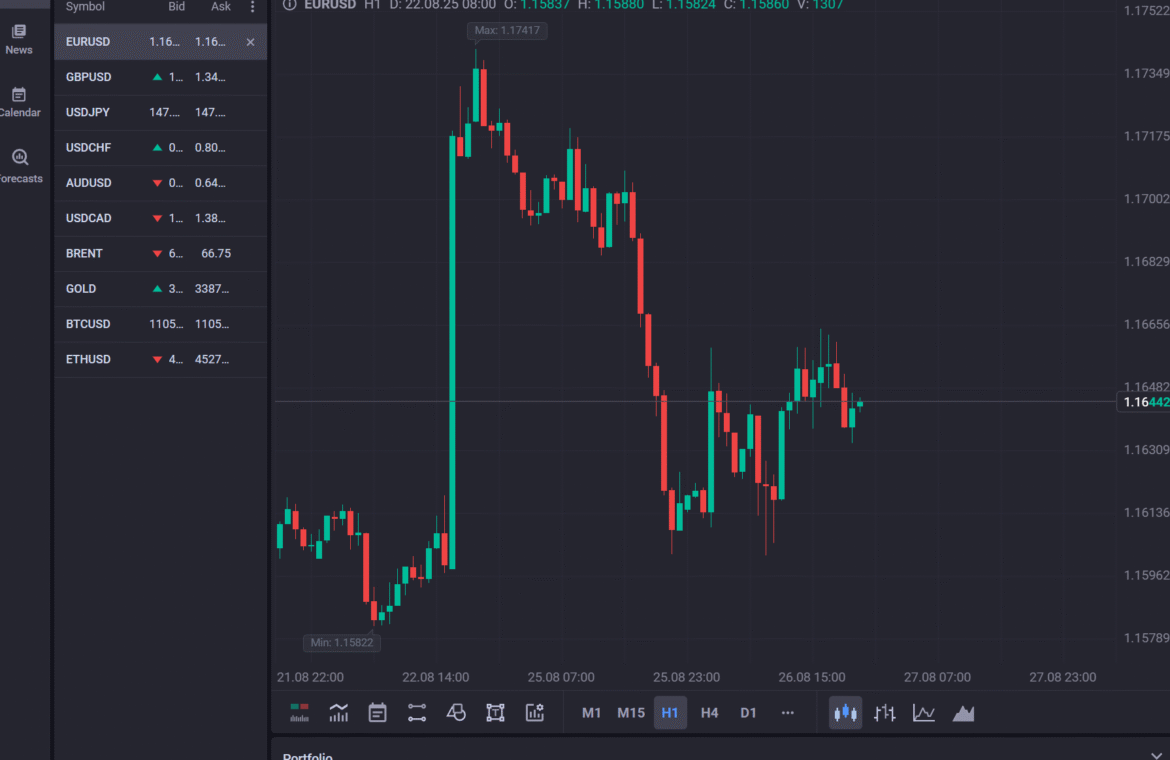Select the M15 timeframe

click(630, 713)
